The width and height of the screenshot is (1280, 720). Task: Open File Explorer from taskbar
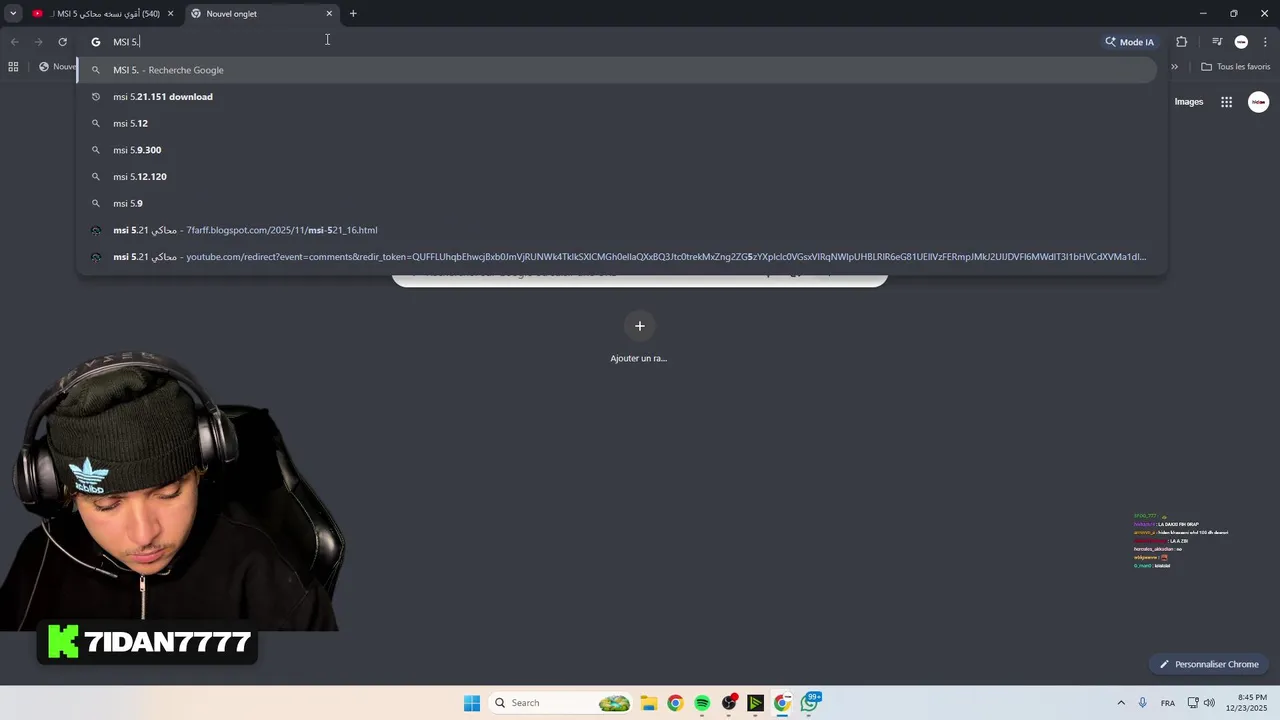tap(648, 703)
